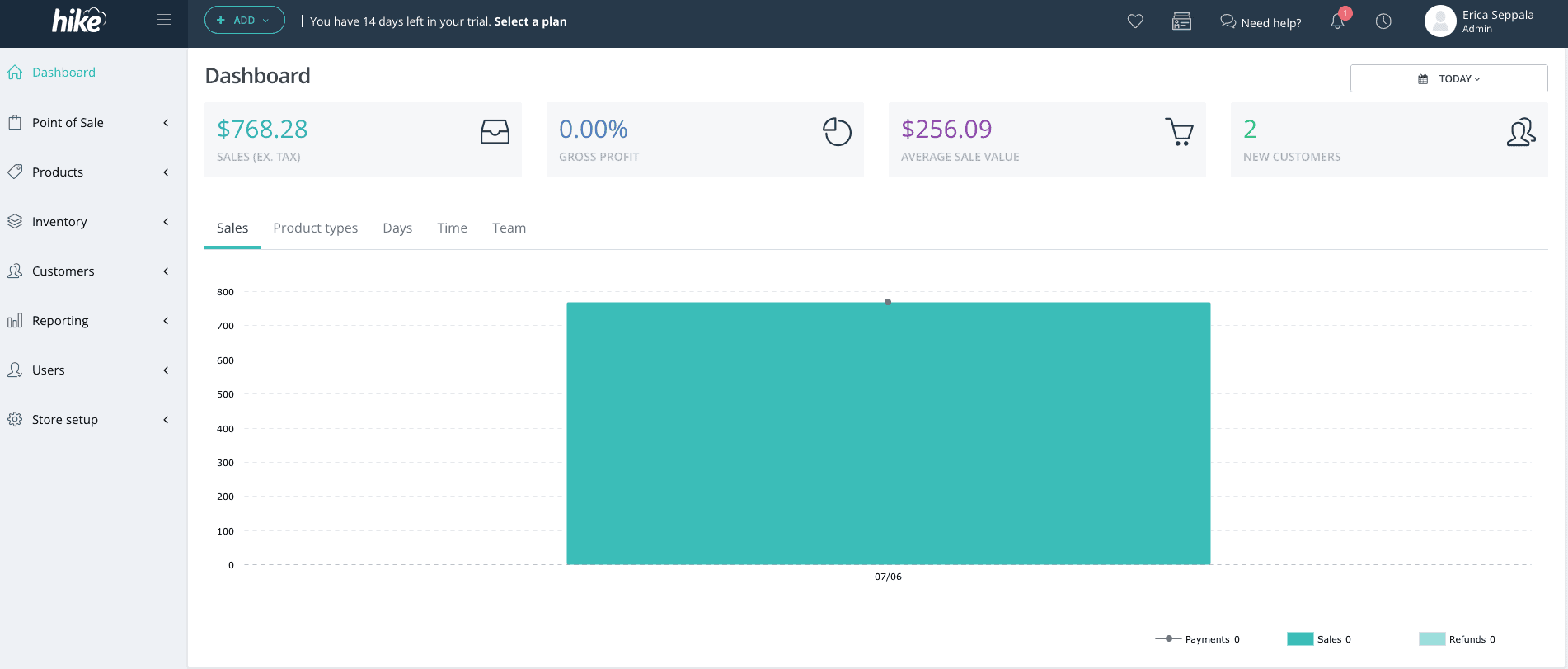This screenshot has height=669, width=1568.
Task: Expand the Reporting submenu chevron
Action: coord(166,320)
